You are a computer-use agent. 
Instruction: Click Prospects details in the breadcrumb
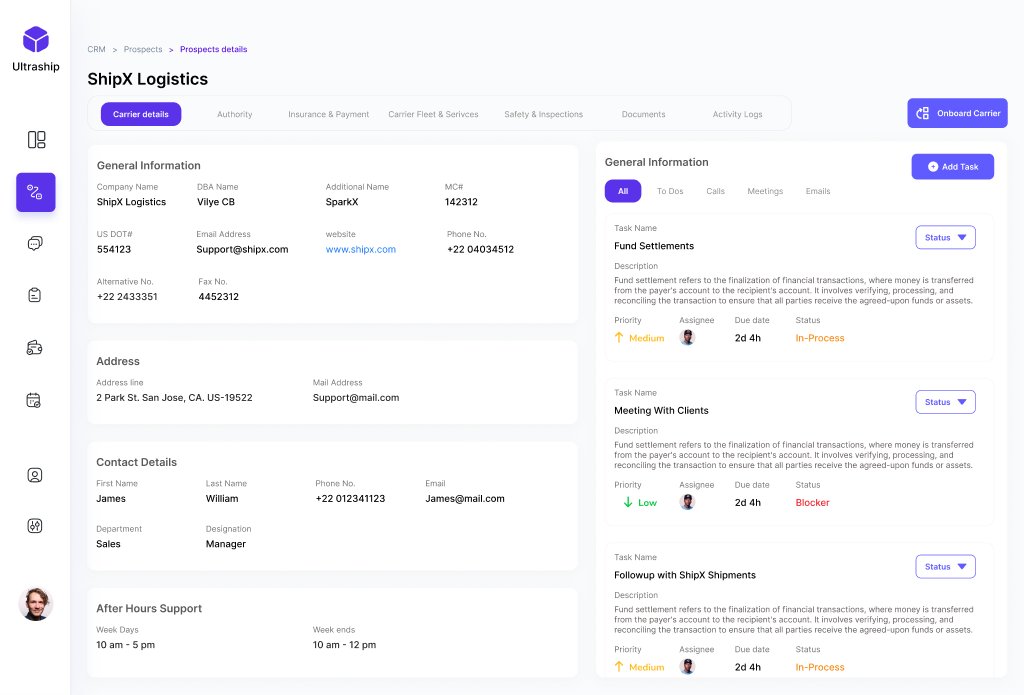(214, 50)
